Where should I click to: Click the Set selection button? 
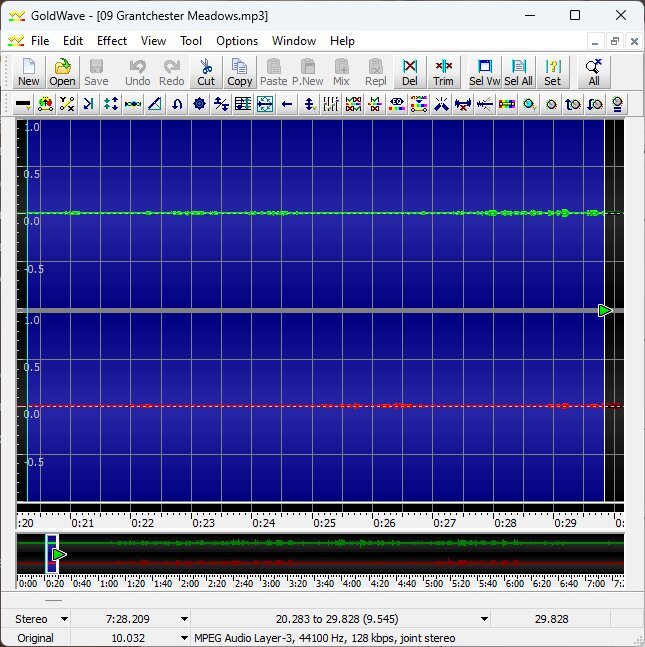tap(553, 73)
